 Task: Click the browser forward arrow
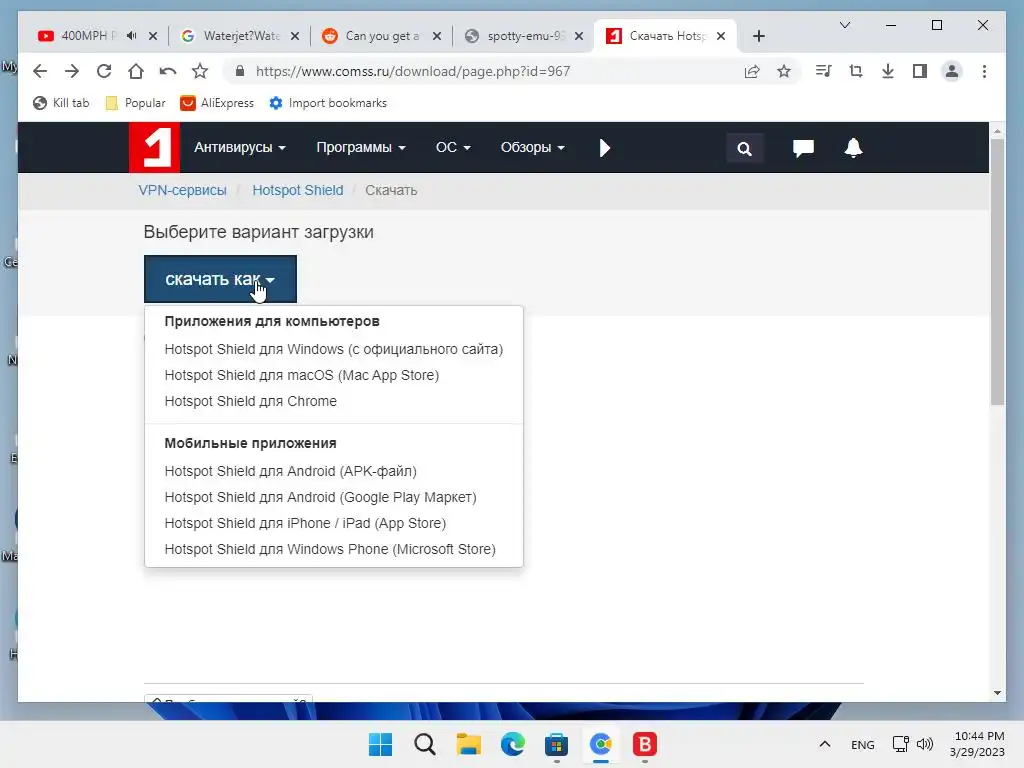click(x=72, y=71)
